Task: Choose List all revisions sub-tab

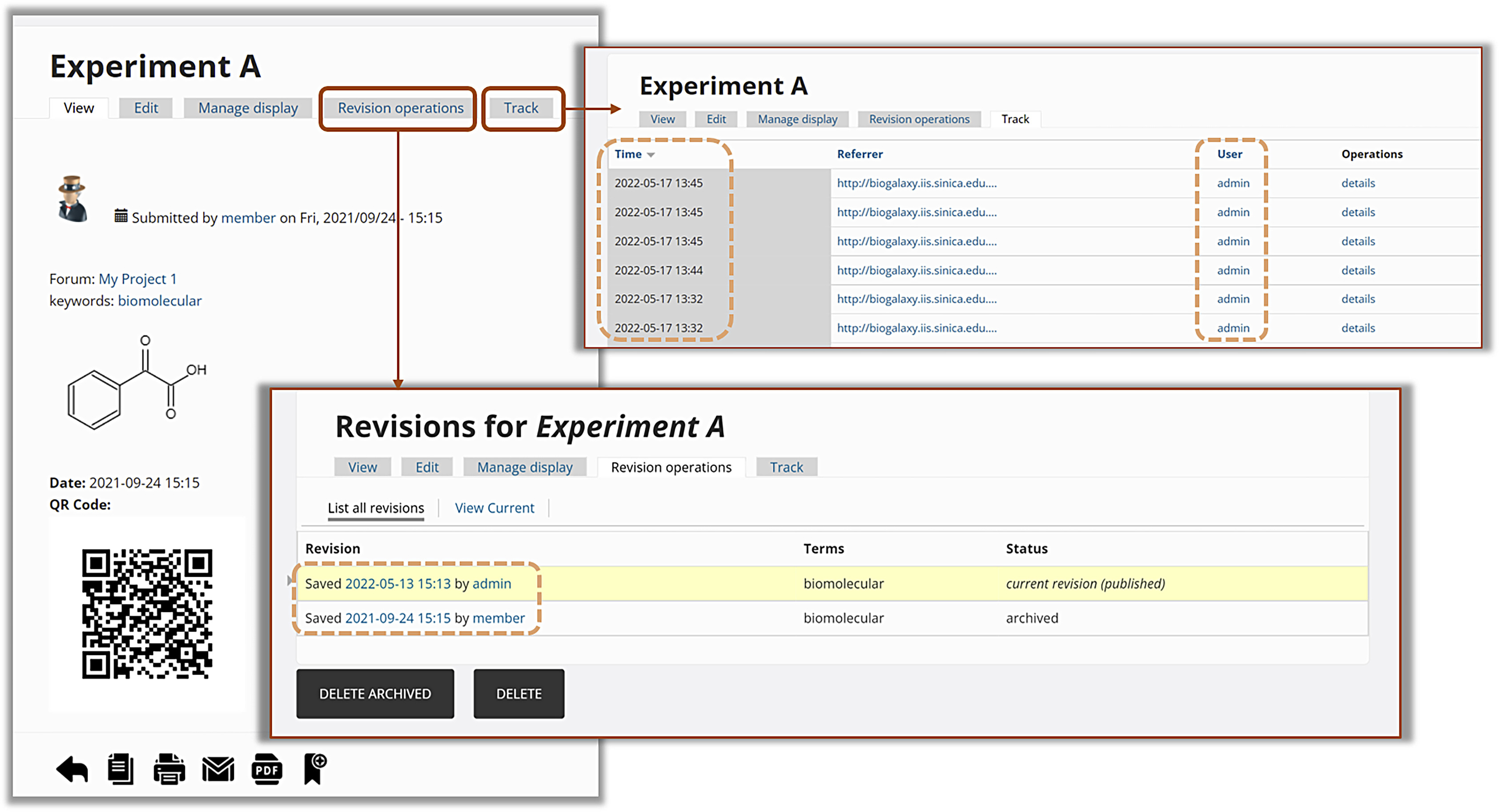Action: 376,508
